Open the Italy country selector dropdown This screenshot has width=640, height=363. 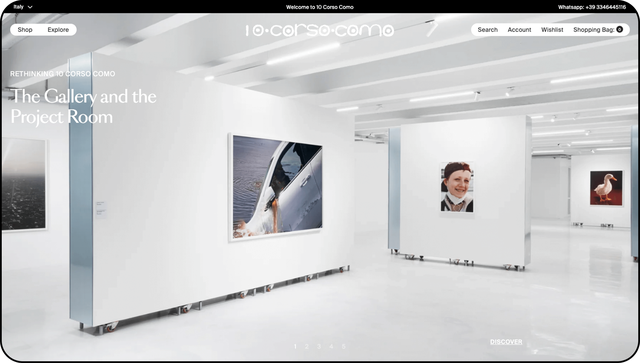(x=22, y=7)
